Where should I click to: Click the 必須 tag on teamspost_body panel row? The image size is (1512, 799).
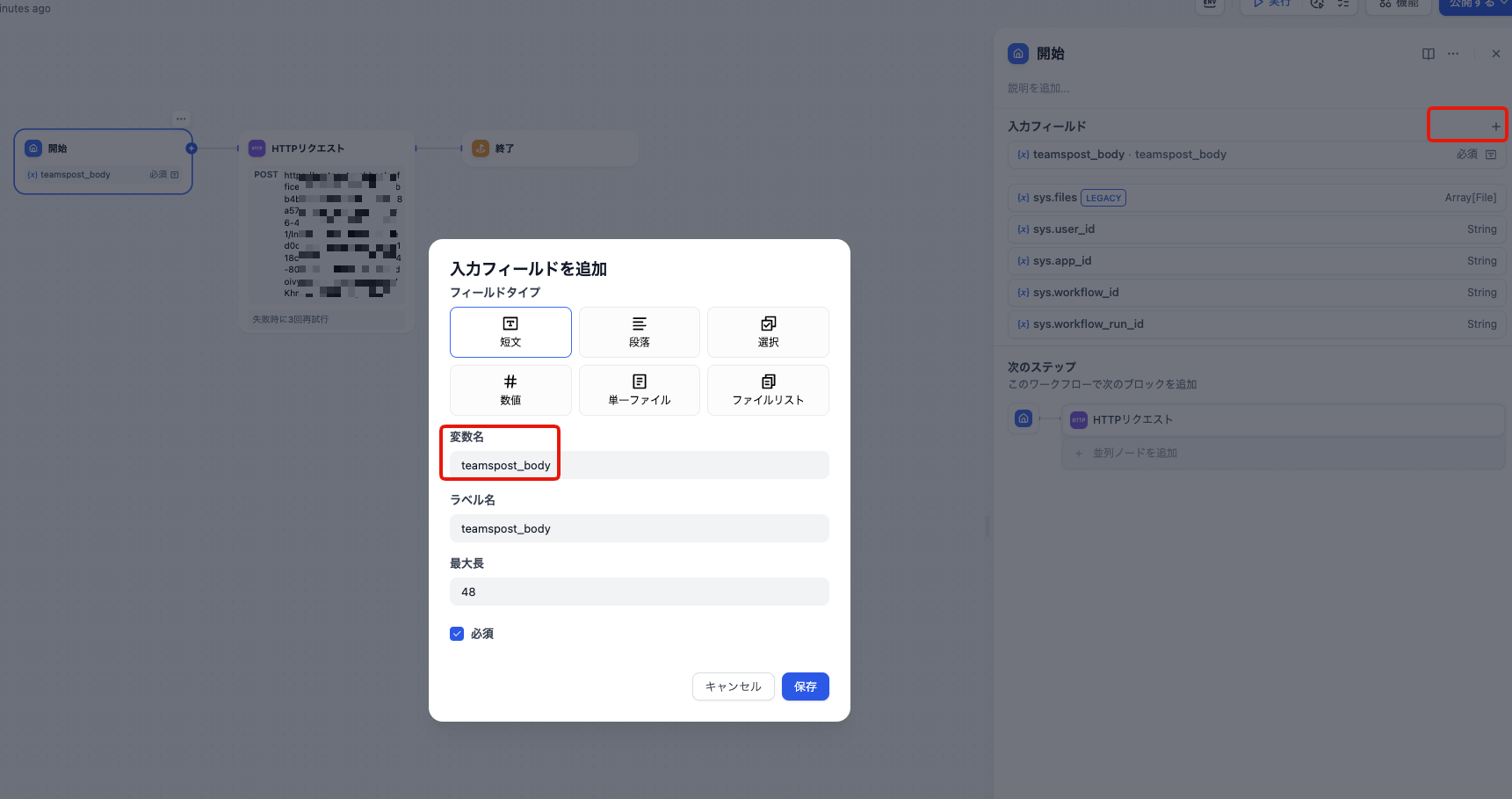tap(1467, 154)
